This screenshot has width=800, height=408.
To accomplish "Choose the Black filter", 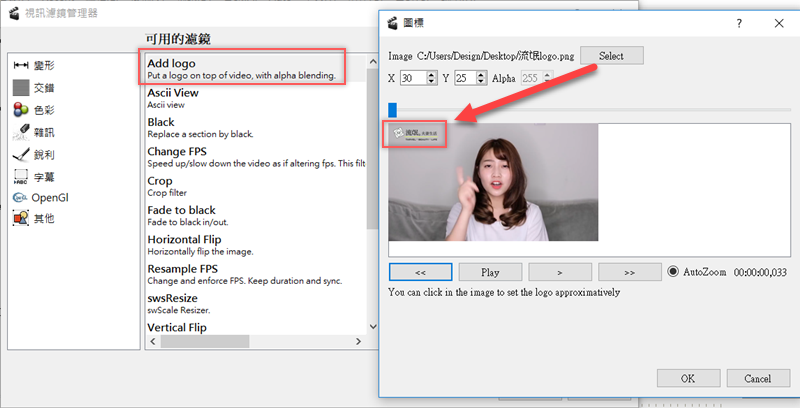I will 256,128.
